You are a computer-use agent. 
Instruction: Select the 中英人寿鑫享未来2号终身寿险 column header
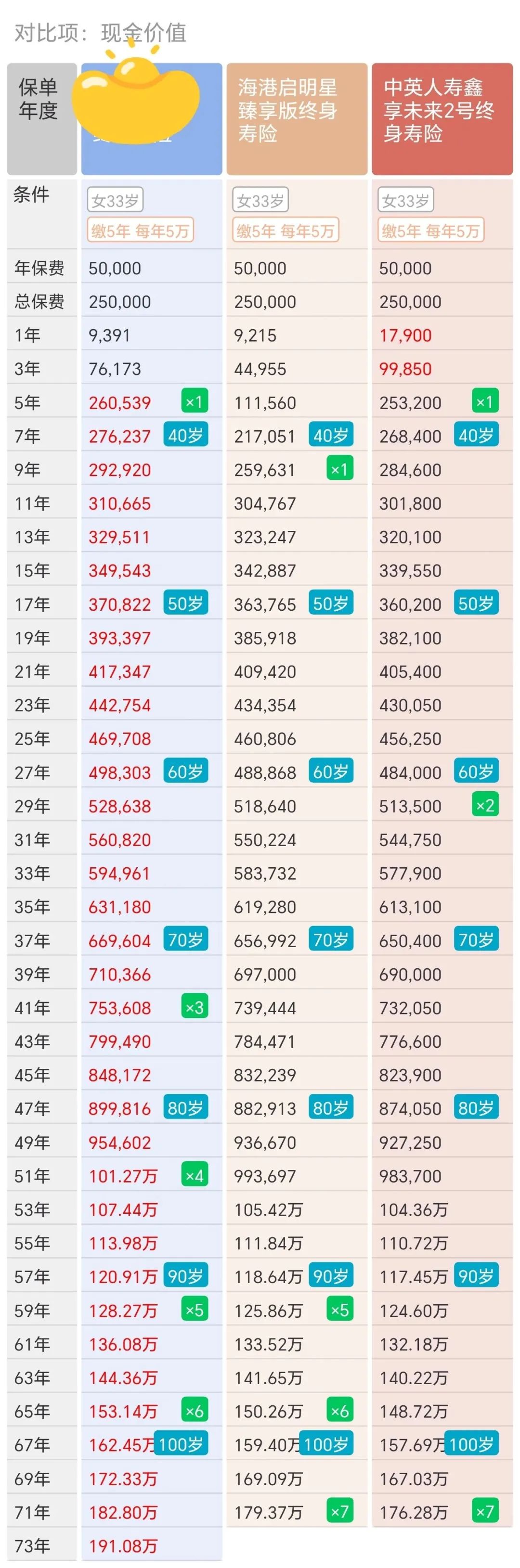click(442, 119)
